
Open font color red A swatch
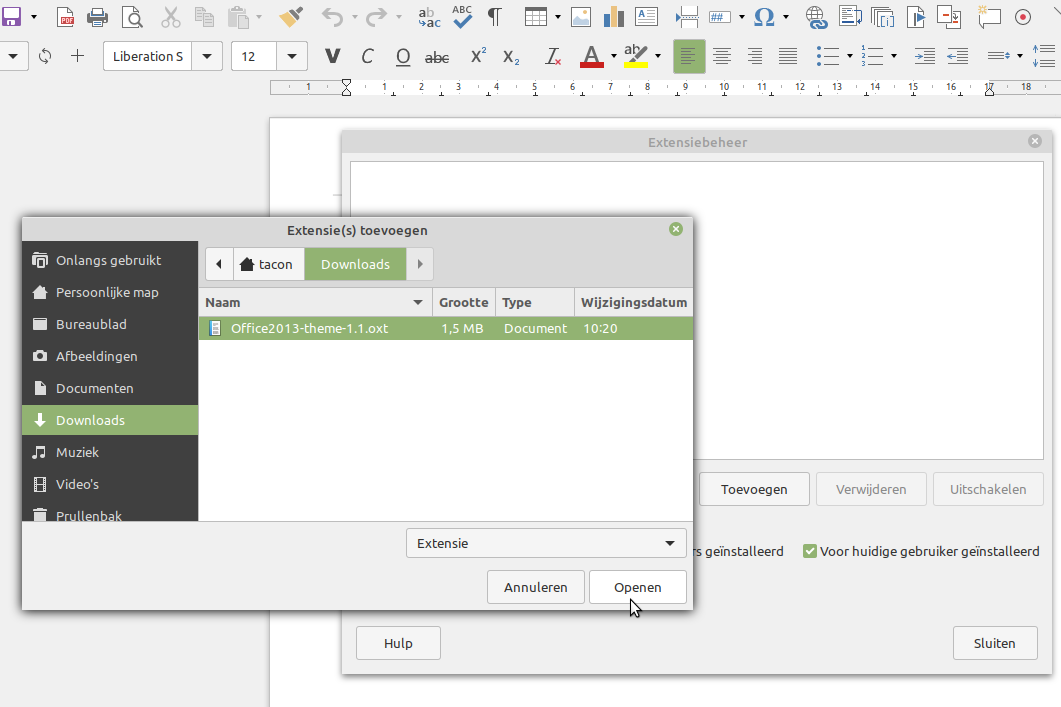pos(591,56)
